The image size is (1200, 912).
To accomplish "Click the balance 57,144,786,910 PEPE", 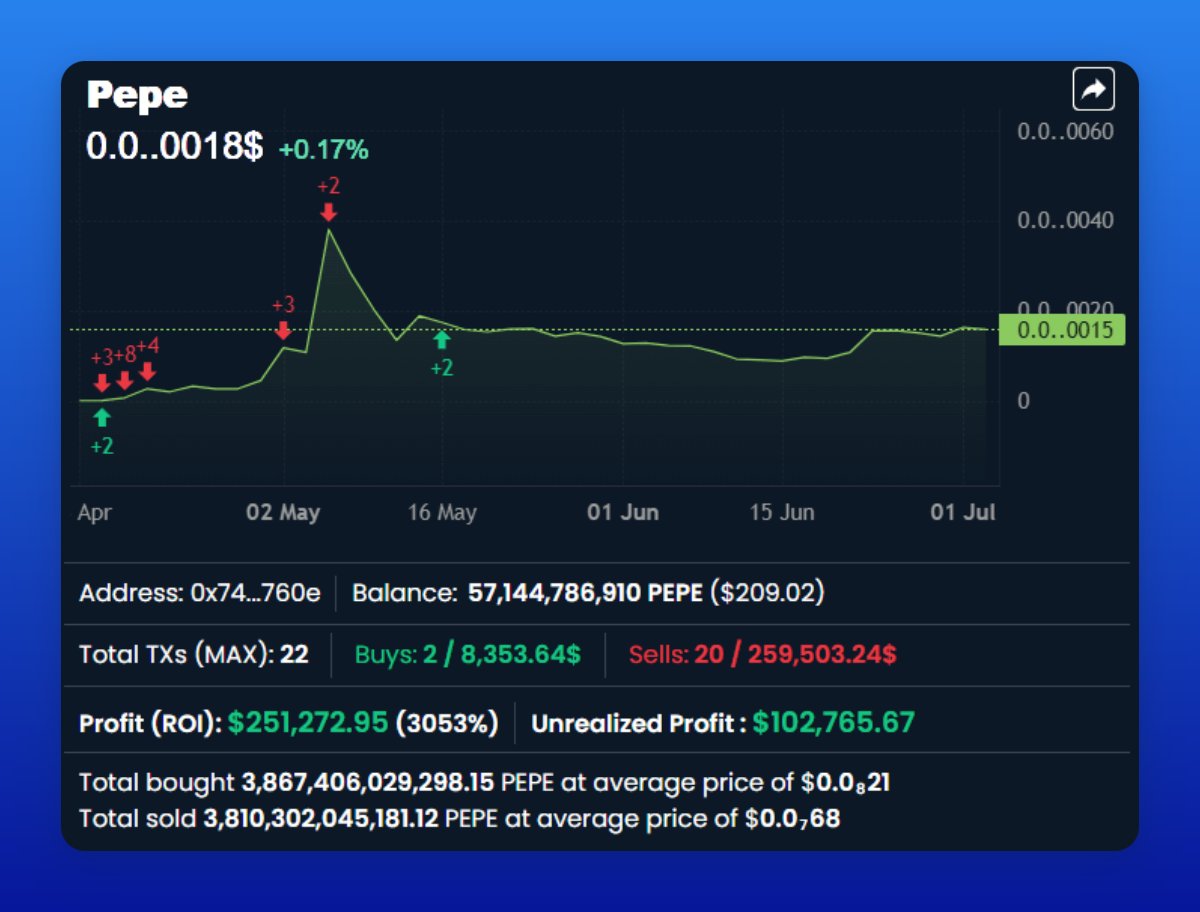I will [585, 593].
